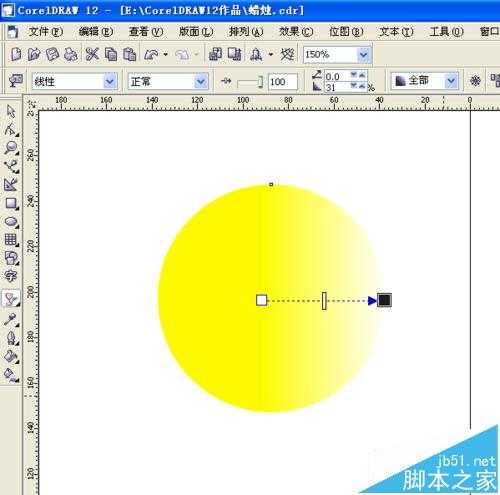Open the 全部 transparency target dropdown
Viewport: 500px width, 495px height.
[451, 81]
